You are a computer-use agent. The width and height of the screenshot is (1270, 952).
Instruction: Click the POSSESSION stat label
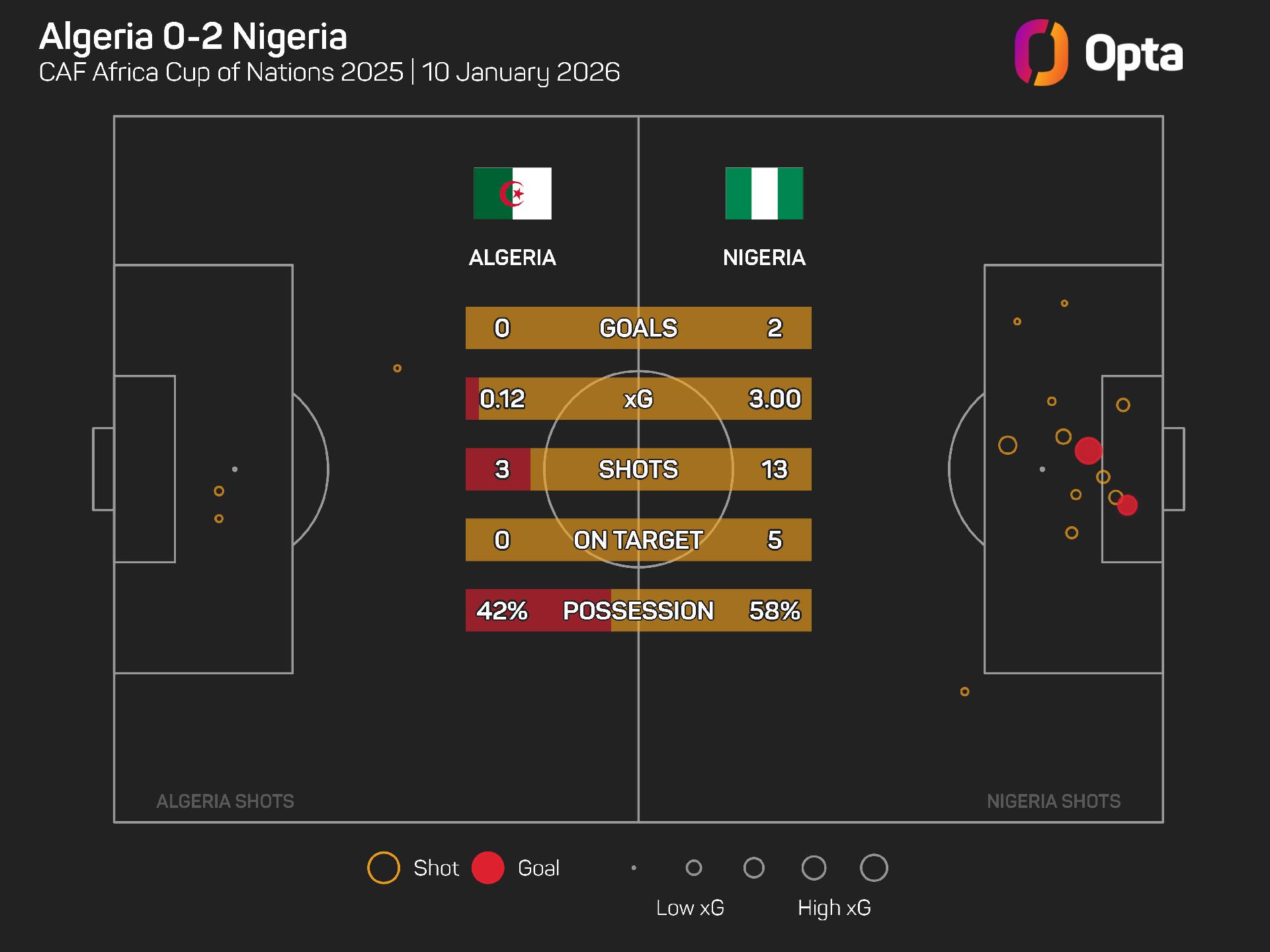click(x=638, y=611)
